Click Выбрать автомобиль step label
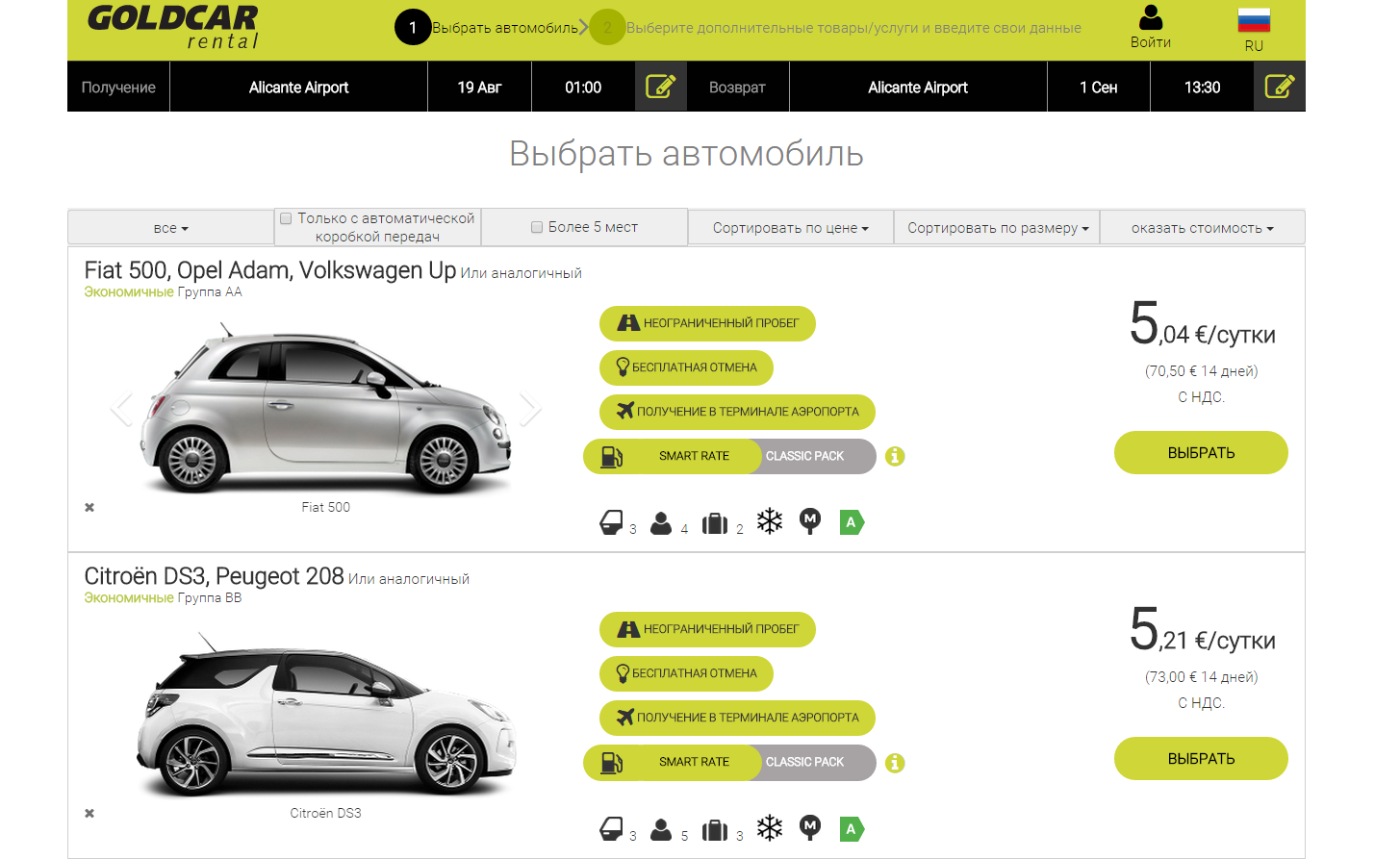This screenshot has height=859, width=1400. coord(505,28)
